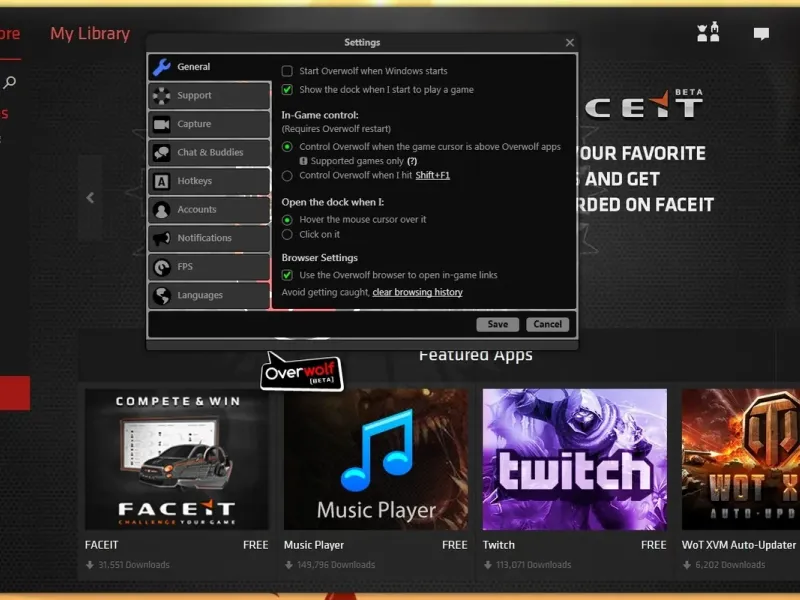Select Control Overwolf when I hit hotkey option
800x600 pixels.
pos(287,176)
